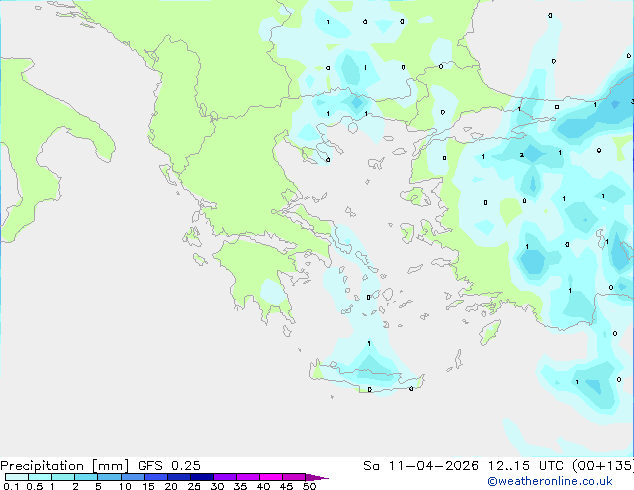
Task: Click the '25' legend scale label below color bar
Action: 194,486
